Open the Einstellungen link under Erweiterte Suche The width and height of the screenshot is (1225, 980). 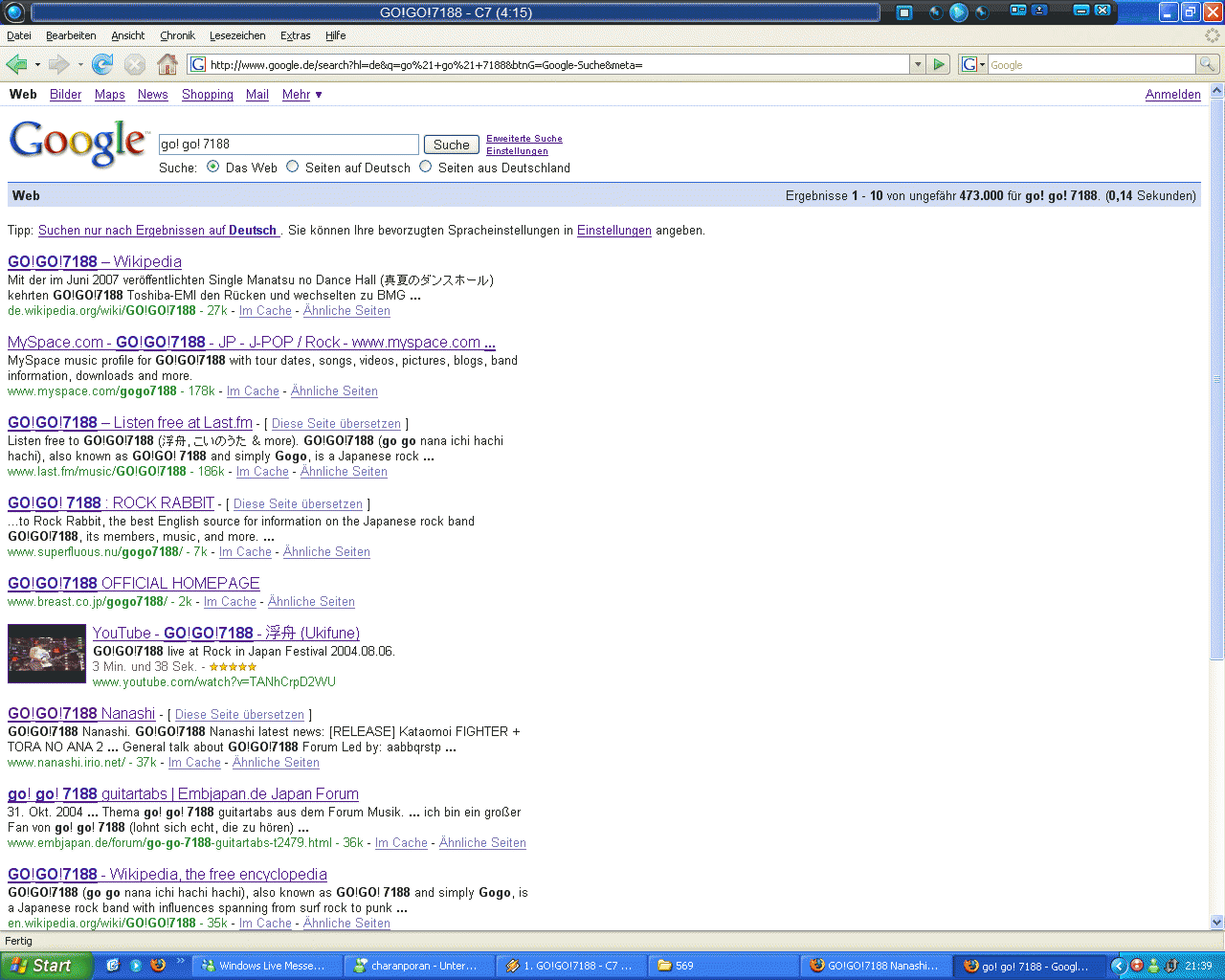coord(517,151)
